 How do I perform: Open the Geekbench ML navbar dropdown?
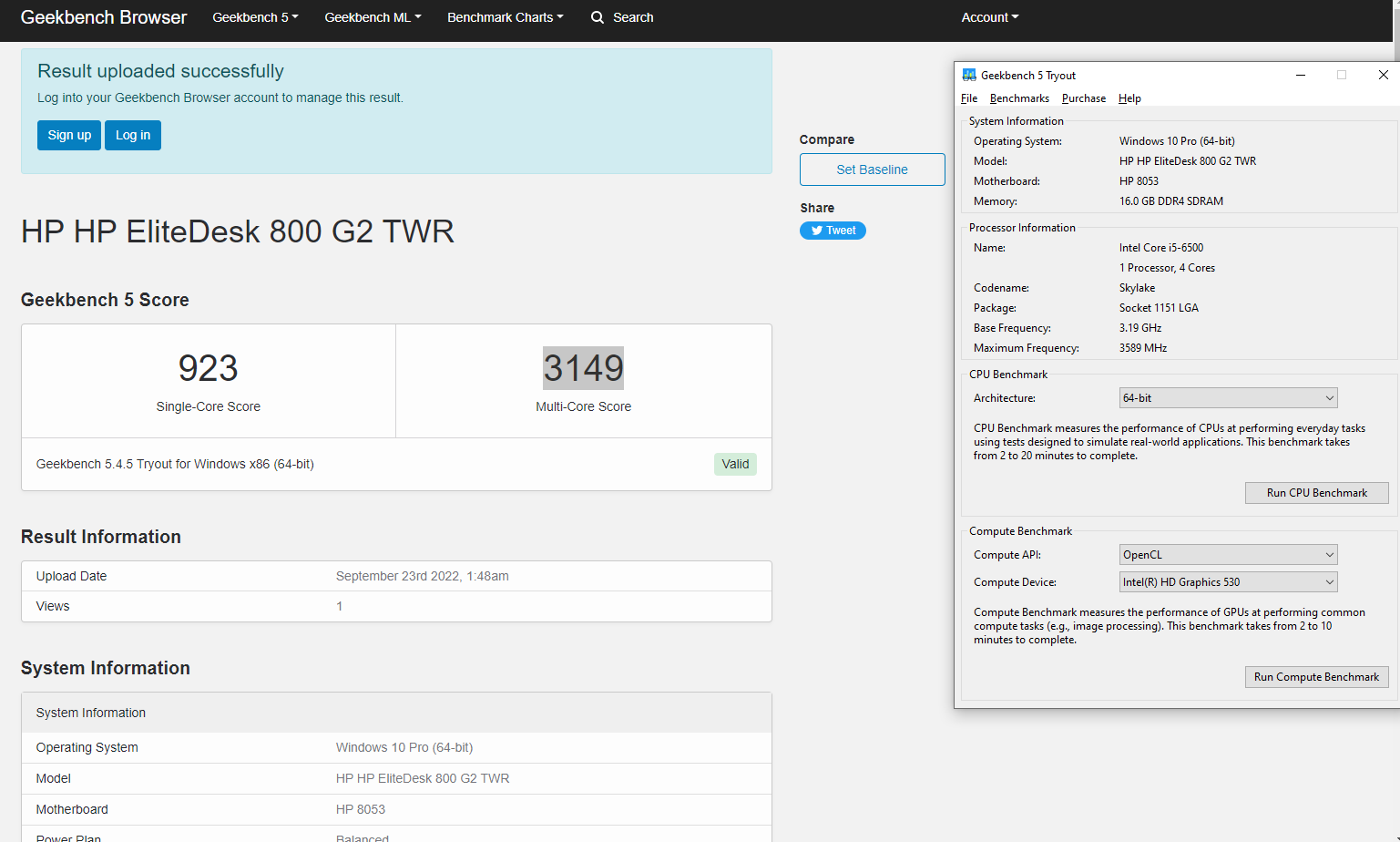coord(373,17)
